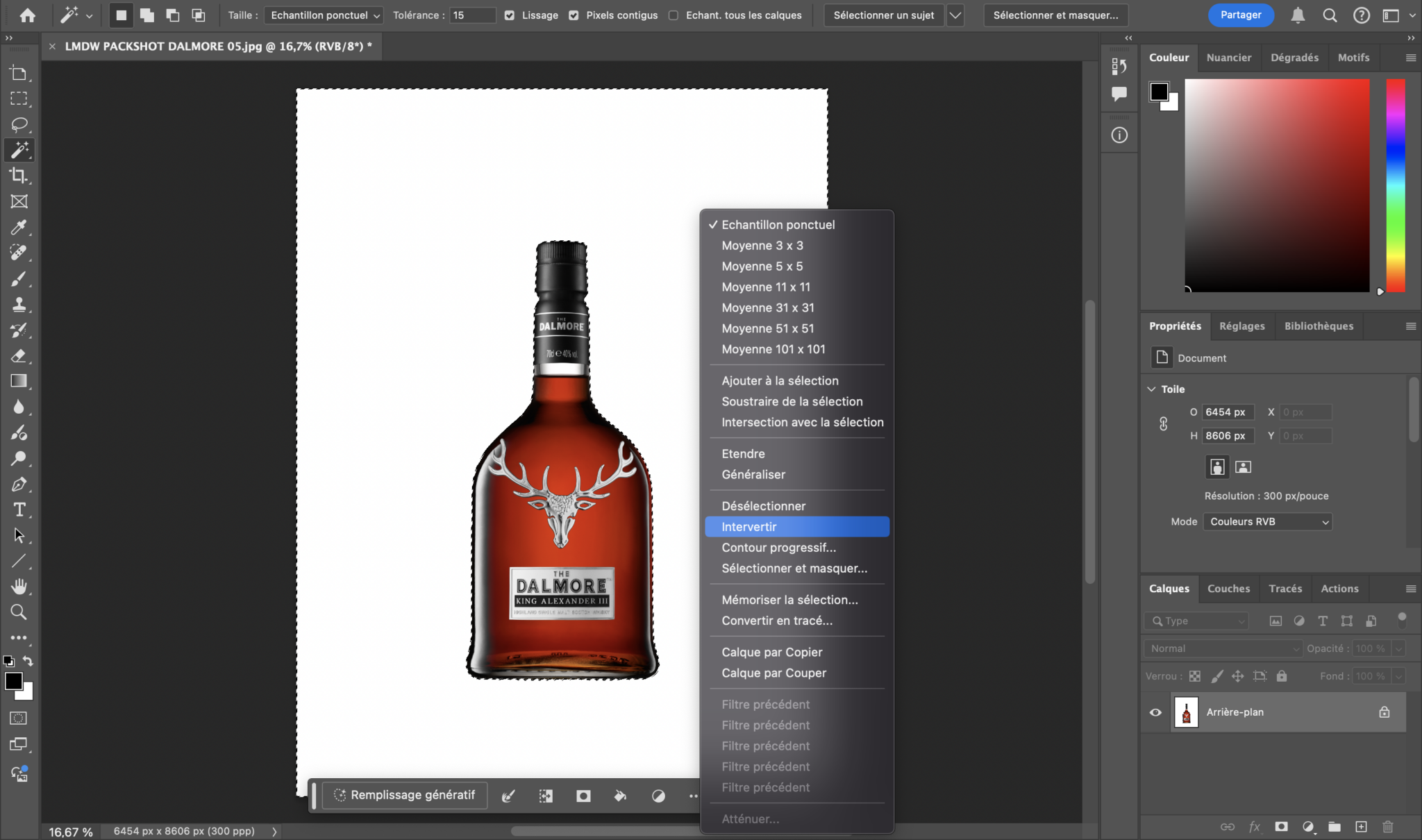Viewport: 1422px width, 840px height.
Task: Open the Mode Couleurs RVB dropdown
Action: tap(1268, 521)
